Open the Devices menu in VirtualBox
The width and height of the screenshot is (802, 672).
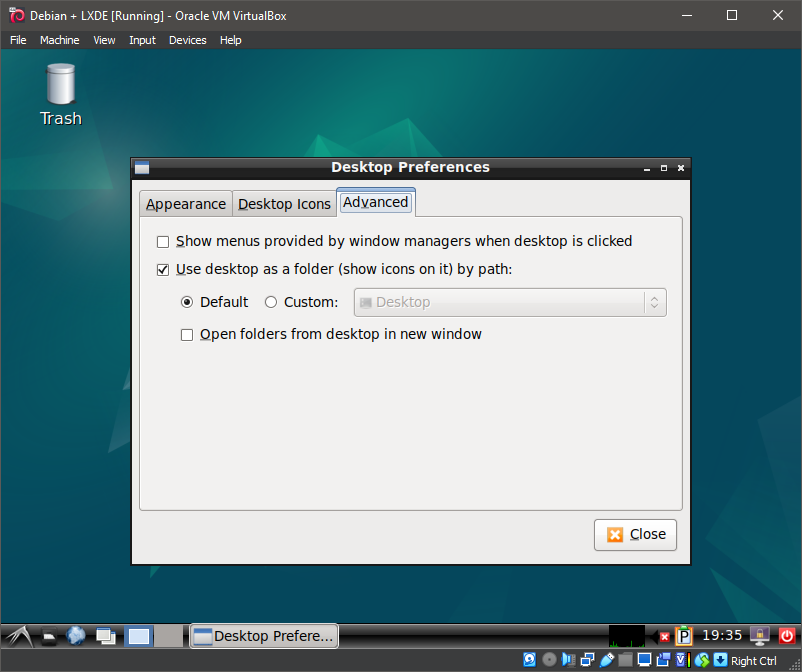click(187, 40)
